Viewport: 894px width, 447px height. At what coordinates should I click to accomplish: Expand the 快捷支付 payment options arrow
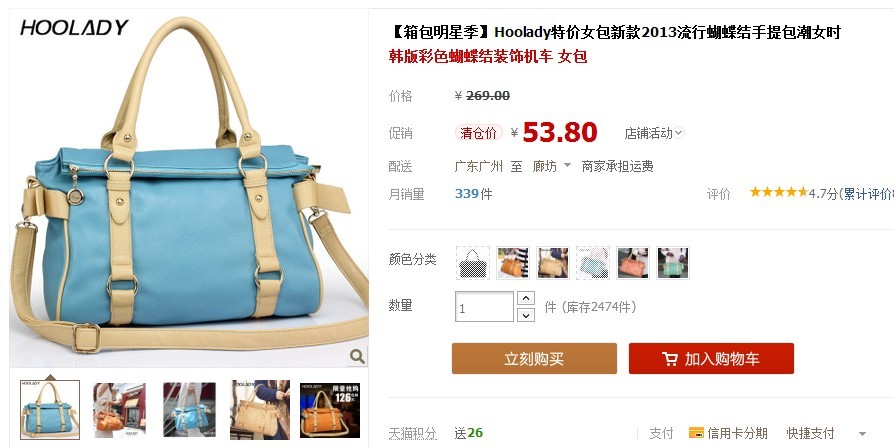(x=862, y=434)
